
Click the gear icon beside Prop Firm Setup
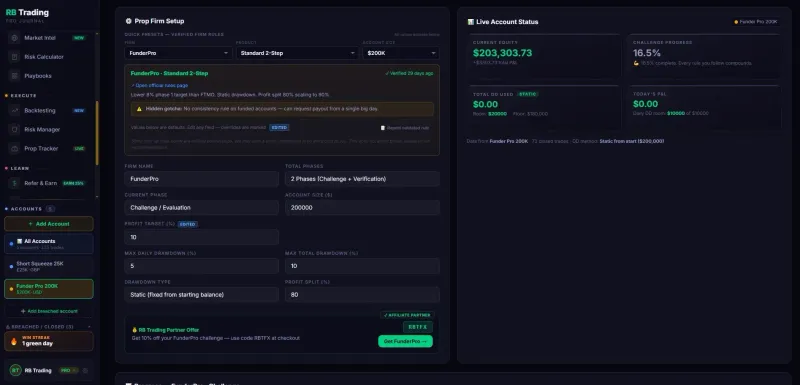129,21
